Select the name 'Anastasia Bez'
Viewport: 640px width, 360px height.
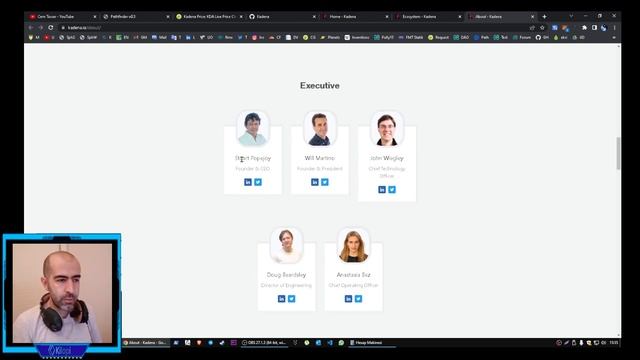tap(353, 275)
